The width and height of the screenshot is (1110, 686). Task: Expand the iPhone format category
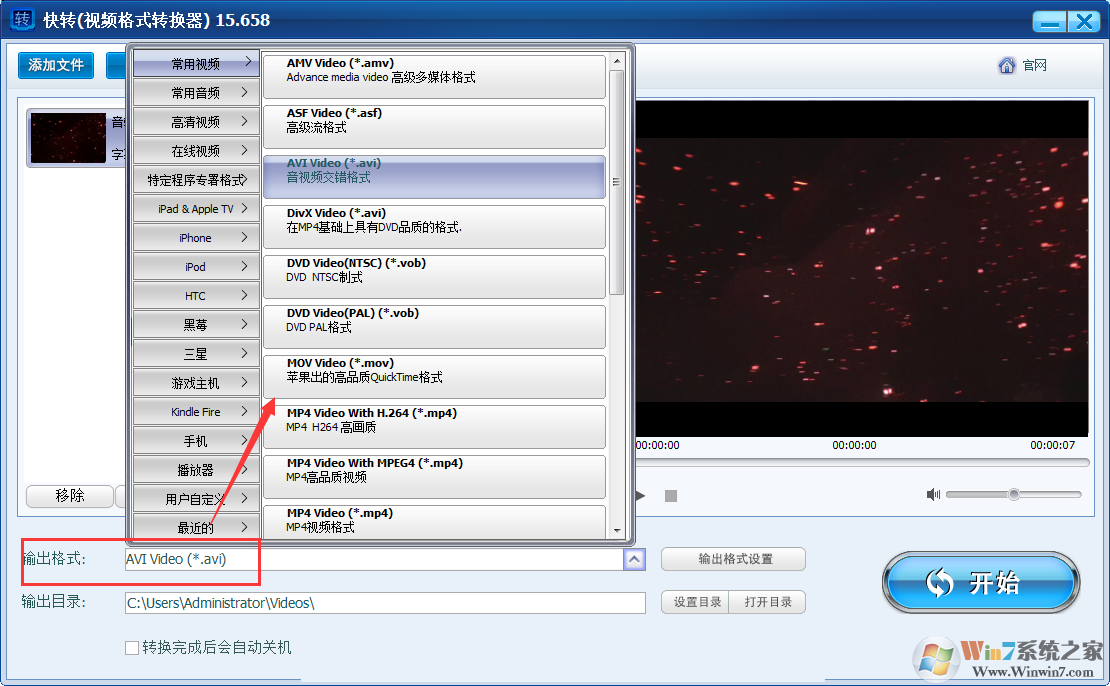195,237
